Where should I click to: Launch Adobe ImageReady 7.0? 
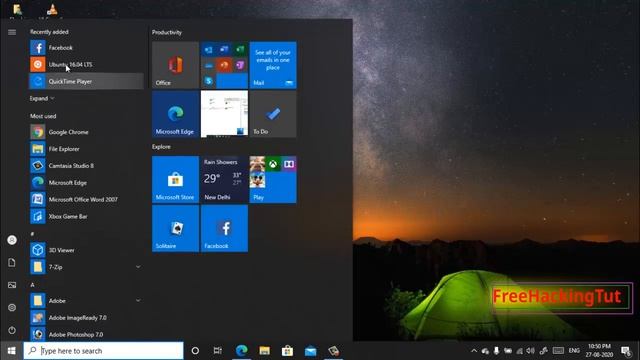coord(86,317)
